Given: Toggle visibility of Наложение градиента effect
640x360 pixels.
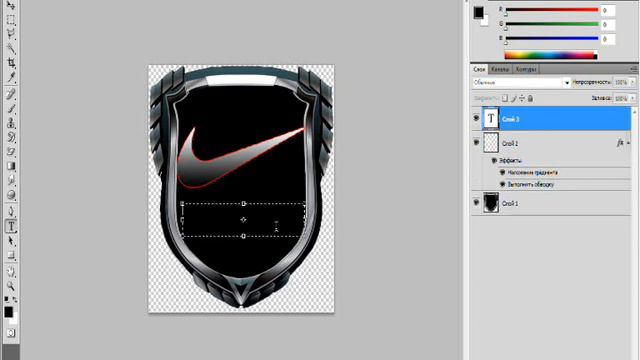Looking at the screenshot, I should coord(502,173).
